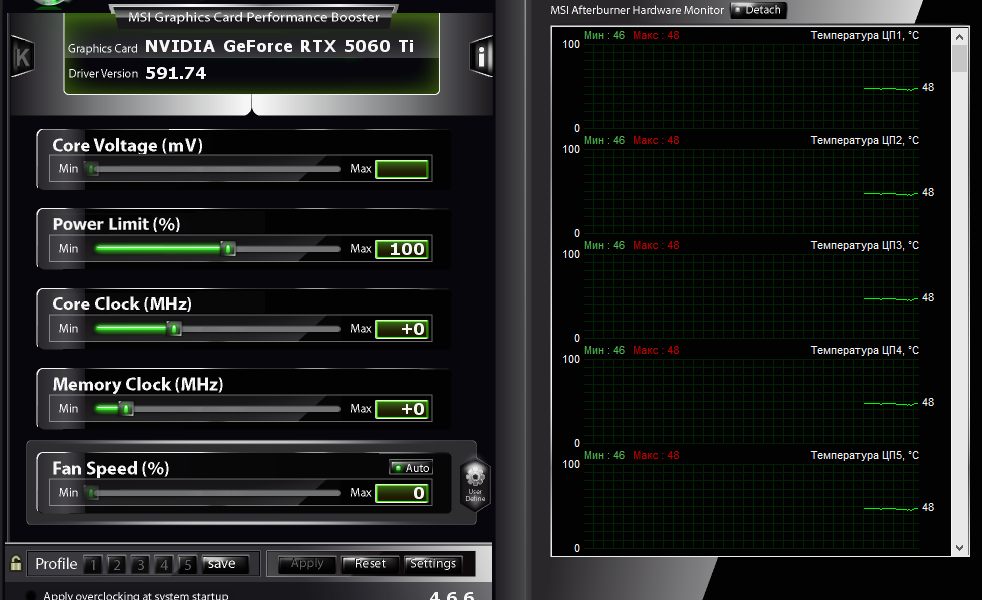
Task: Click the version number 4.6.6
Action: tap(452, 596)
